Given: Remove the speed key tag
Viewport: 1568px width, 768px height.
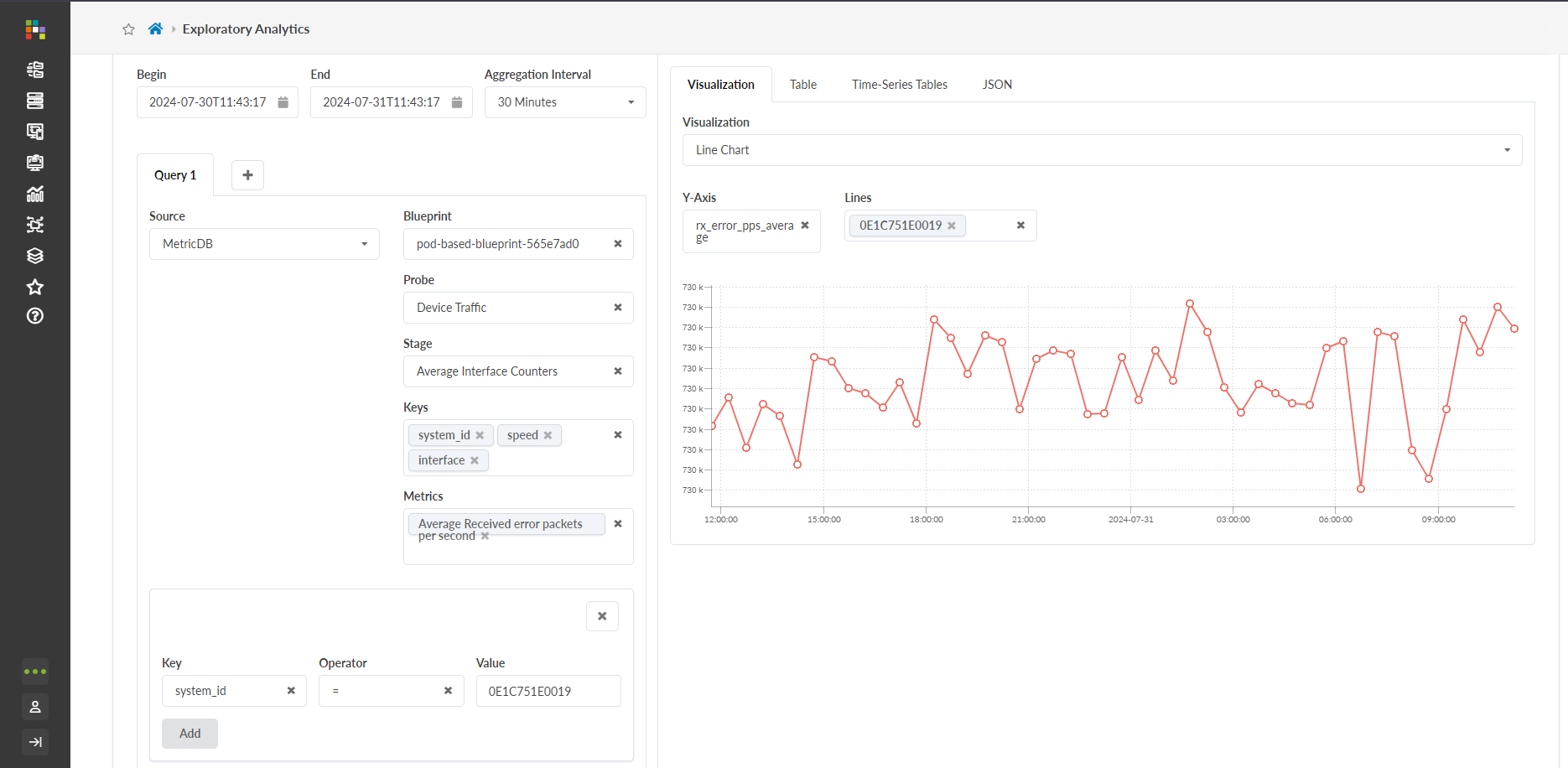Looking at the screenshot, I should pos(548,435).
